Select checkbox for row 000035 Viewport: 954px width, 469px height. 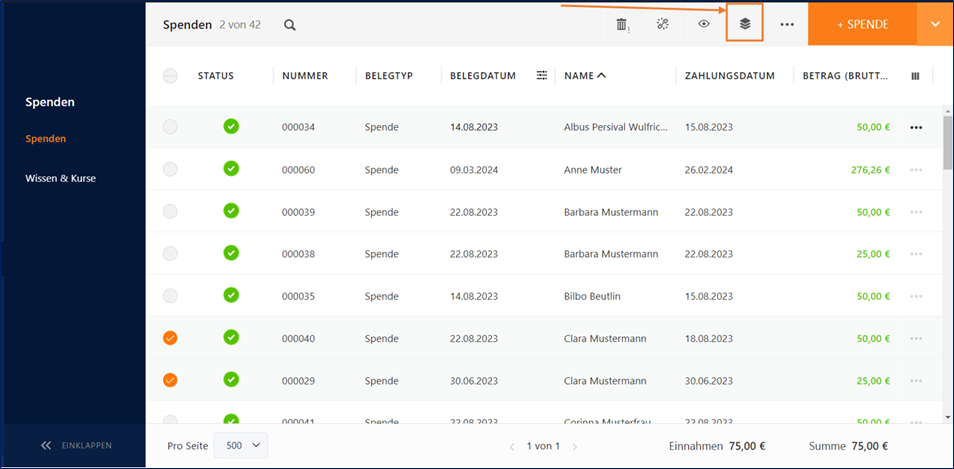[170, 296]
